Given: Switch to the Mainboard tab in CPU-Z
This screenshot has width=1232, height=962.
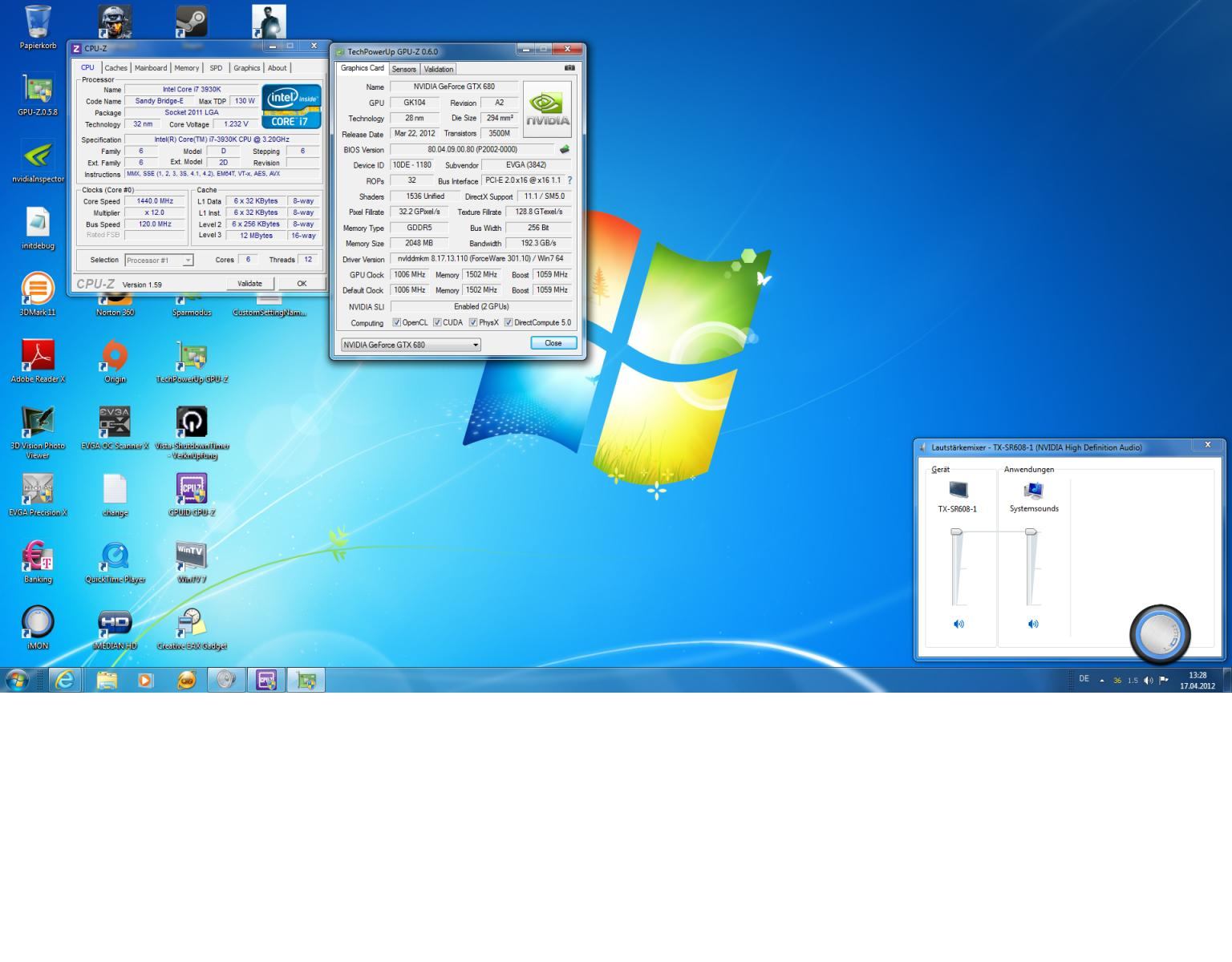Looking at the screenshot, I should click(151, 68).
